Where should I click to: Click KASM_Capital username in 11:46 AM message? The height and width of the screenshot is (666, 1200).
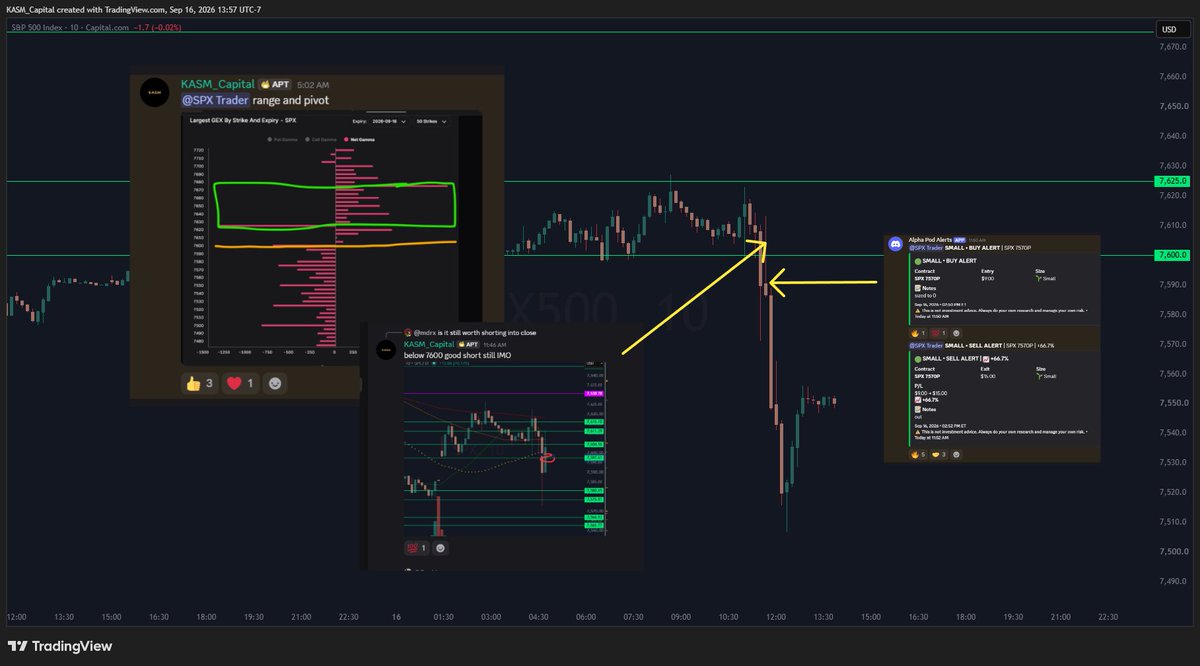431,343
